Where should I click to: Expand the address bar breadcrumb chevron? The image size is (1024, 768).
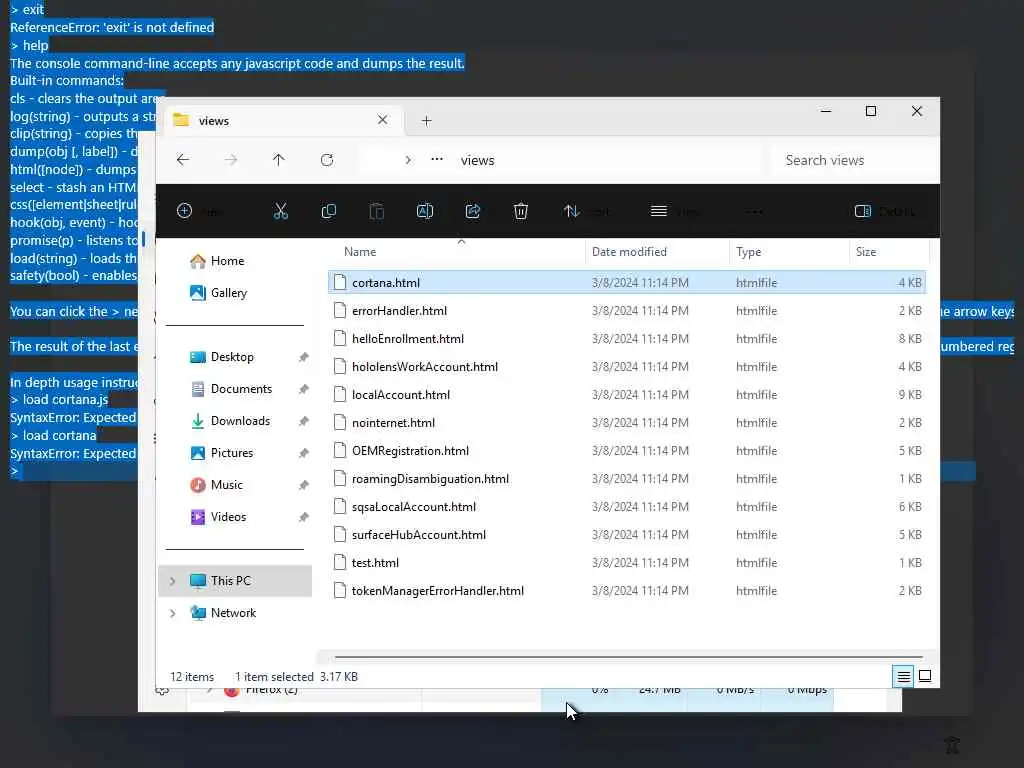(408, 160)
